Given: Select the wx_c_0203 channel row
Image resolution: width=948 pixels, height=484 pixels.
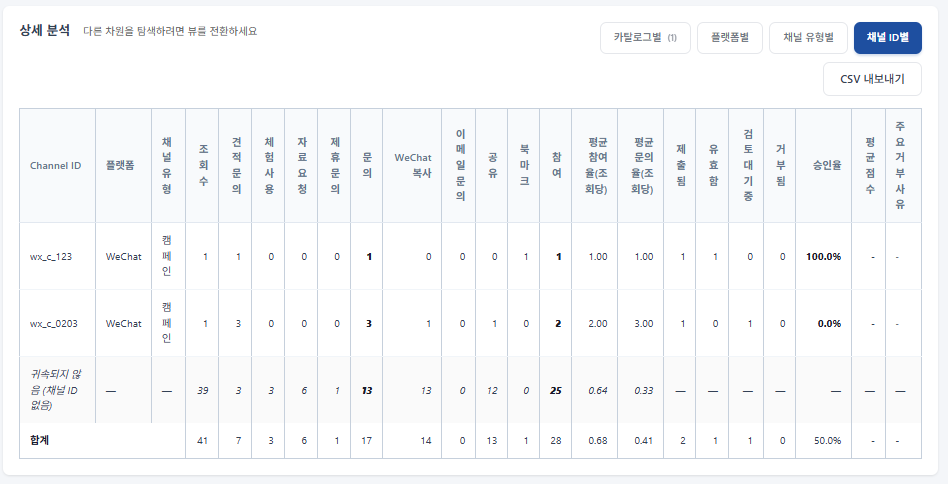Looking at the screenshot, I should point(53,324).
